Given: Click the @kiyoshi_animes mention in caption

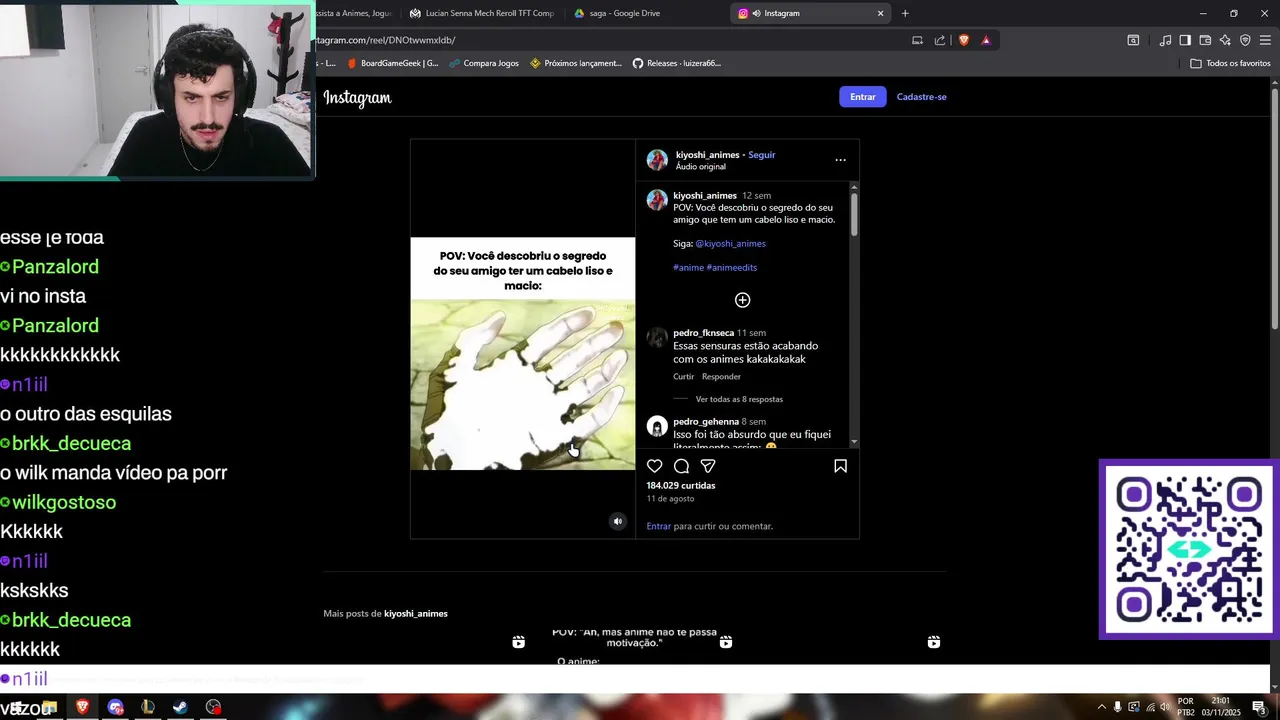Looking at the screenshot, I should coord(730,244).
